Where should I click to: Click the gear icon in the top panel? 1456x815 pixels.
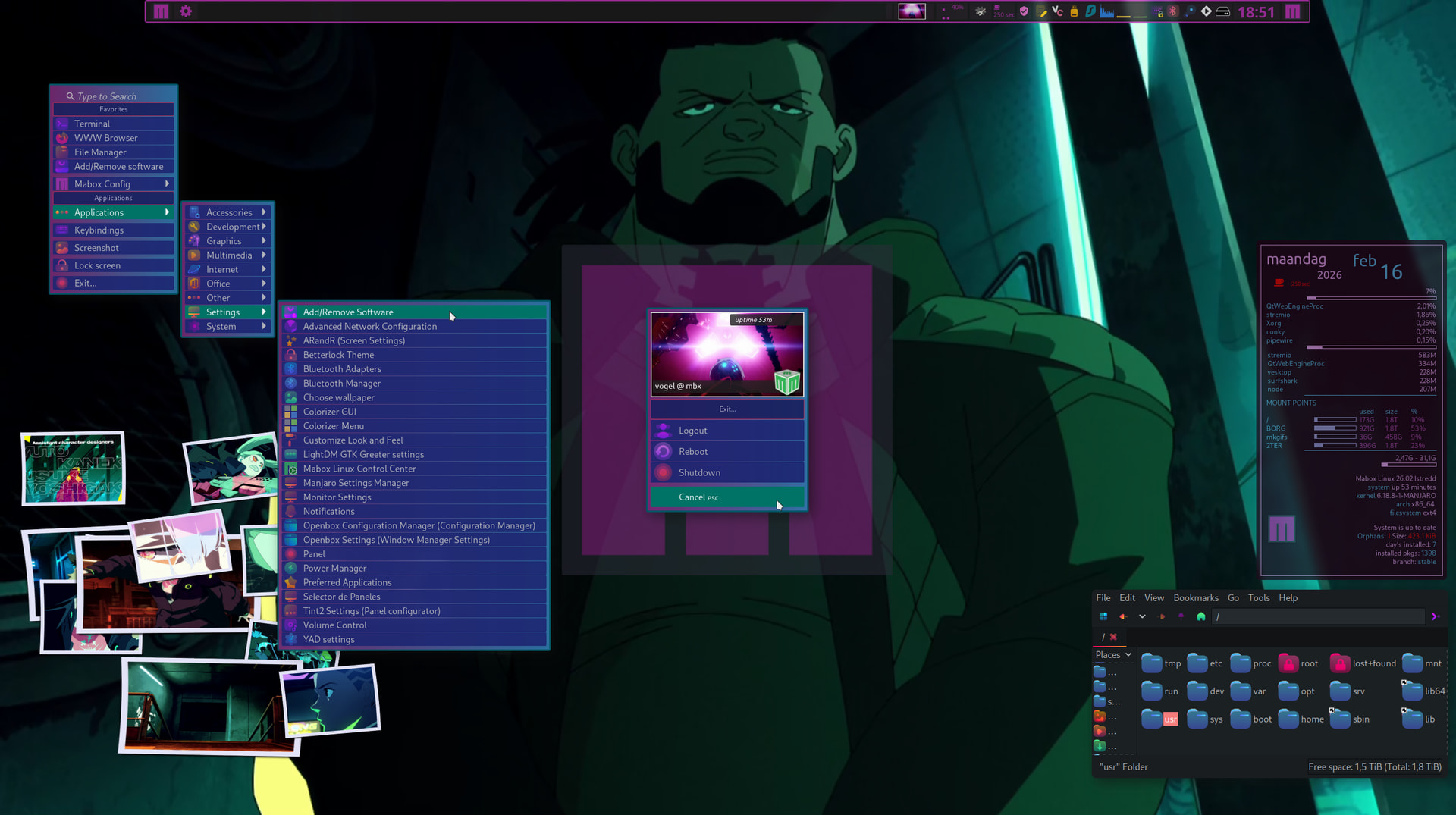(x=186, y=11)
